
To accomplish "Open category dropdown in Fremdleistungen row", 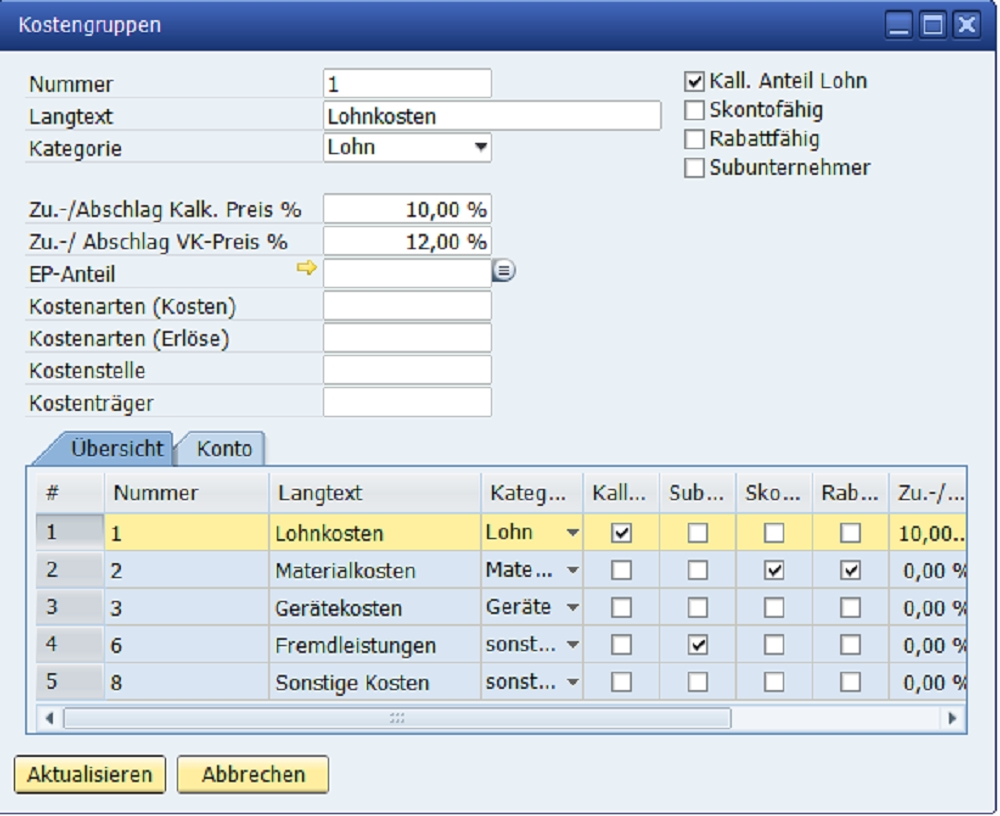I will tap(572, 646).
